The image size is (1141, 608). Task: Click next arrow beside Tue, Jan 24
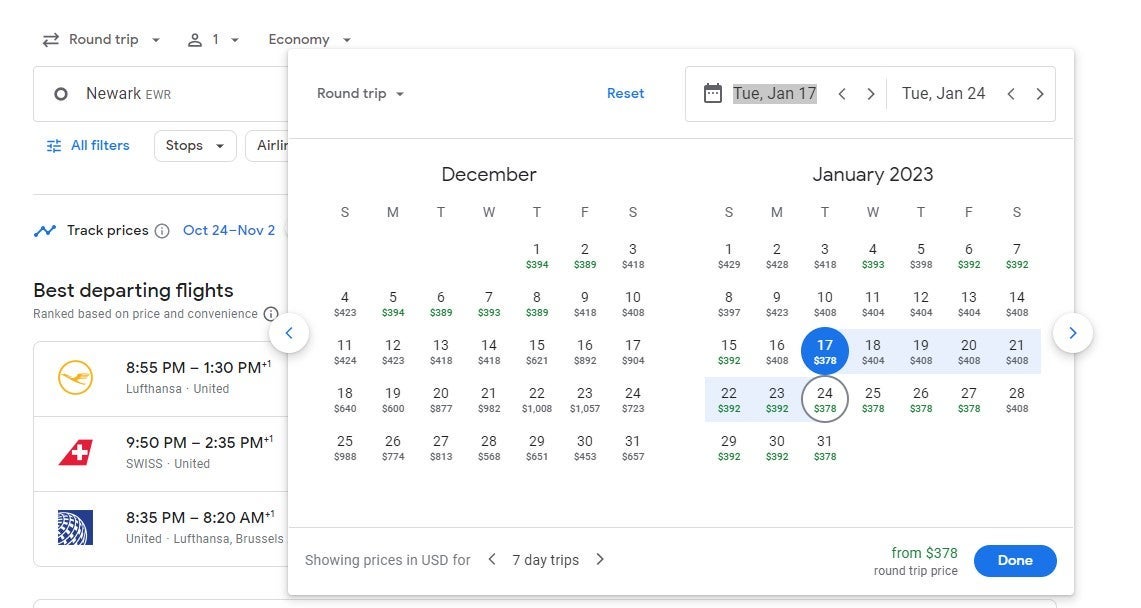[1040, 94]
